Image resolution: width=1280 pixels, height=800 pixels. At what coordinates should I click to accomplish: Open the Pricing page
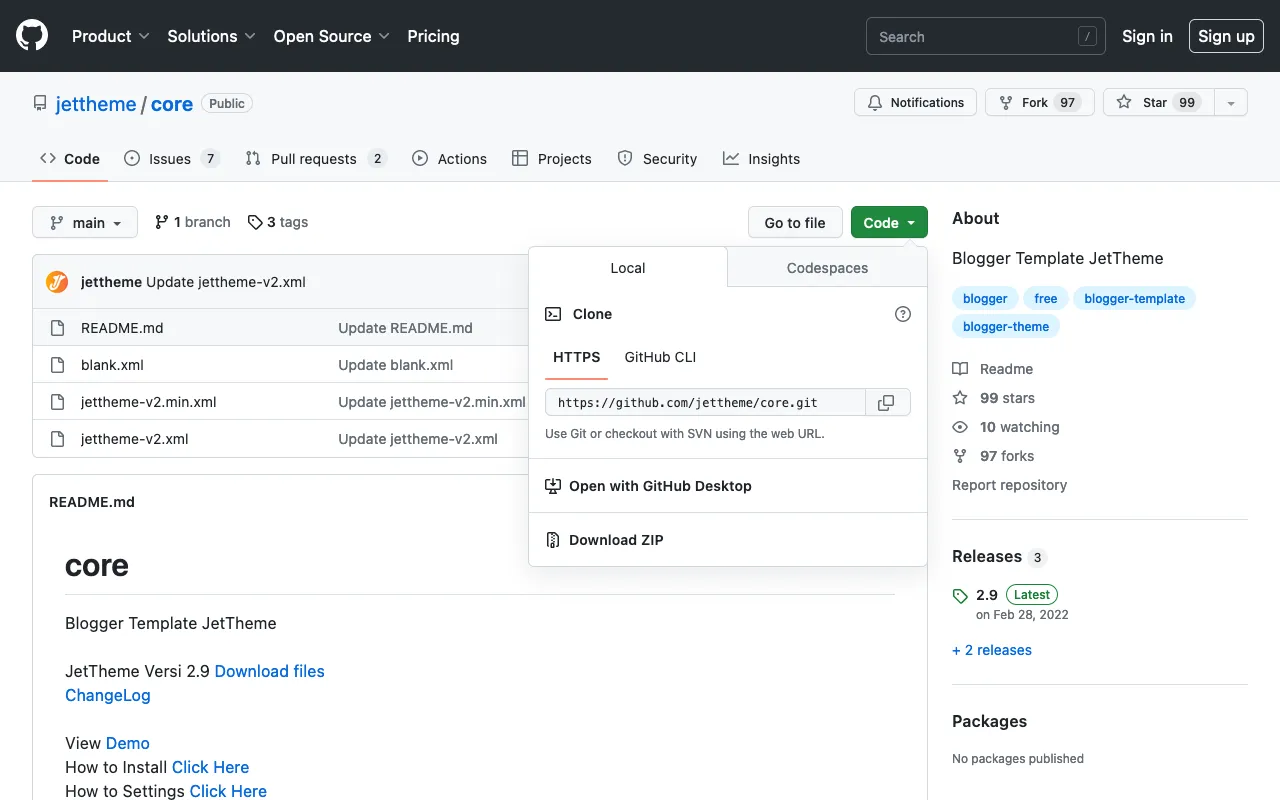click(433, 36)
